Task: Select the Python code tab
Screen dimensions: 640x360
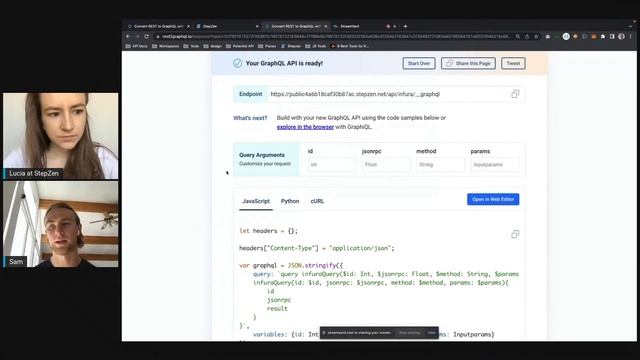Action: tap(290, 201)
